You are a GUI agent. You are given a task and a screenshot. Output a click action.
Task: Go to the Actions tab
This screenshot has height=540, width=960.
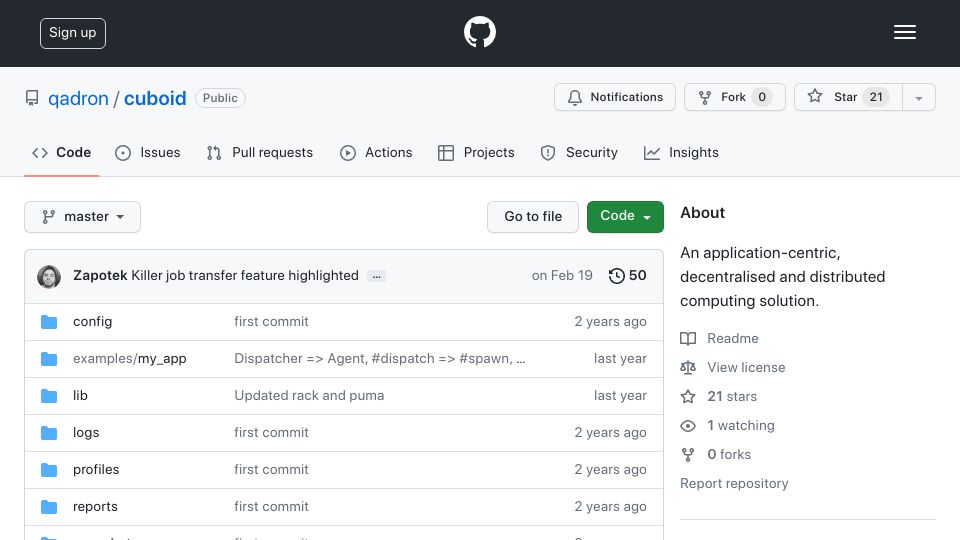tap(376, 152)
